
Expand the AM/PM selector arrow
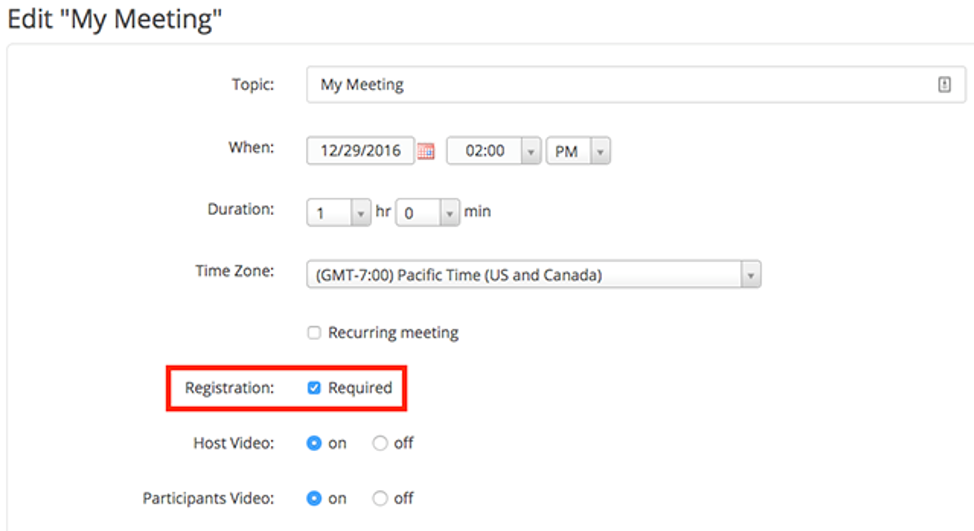600,152
